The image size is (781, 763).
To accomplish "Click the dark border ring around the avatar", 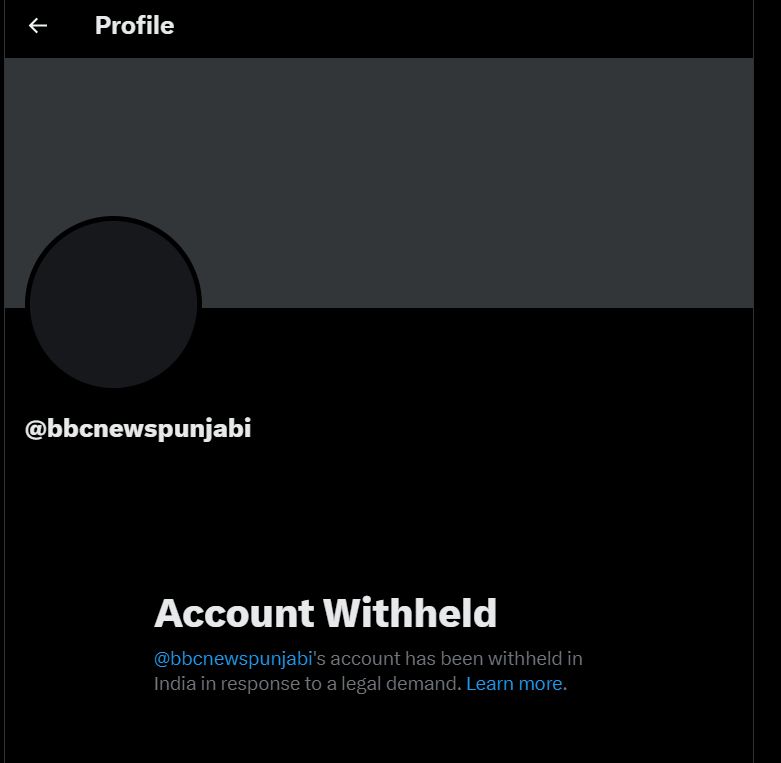I will point(114,219).
